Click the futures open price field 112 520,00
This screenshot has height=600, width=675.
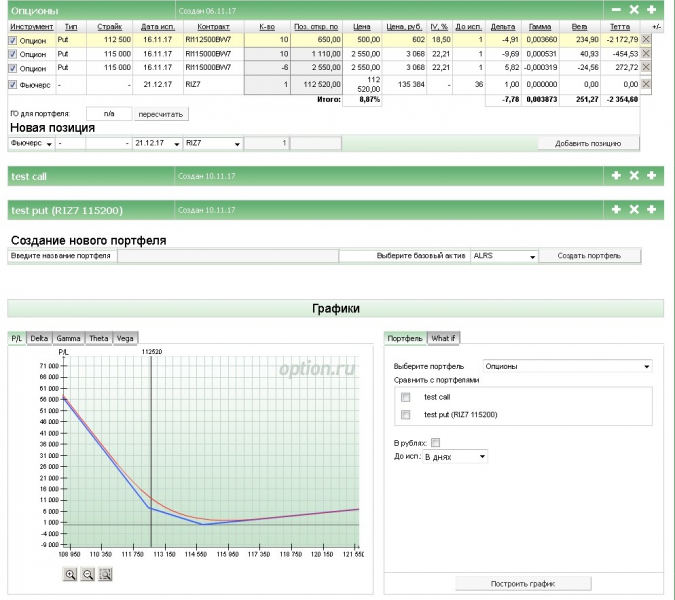(316, 84)
